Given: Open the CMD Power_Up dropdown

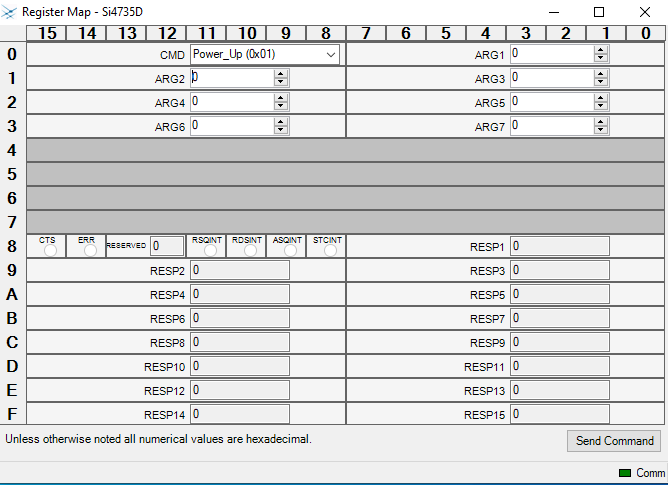Looking at the screenshot, I should pyautogui.click(x=265, y=55).
